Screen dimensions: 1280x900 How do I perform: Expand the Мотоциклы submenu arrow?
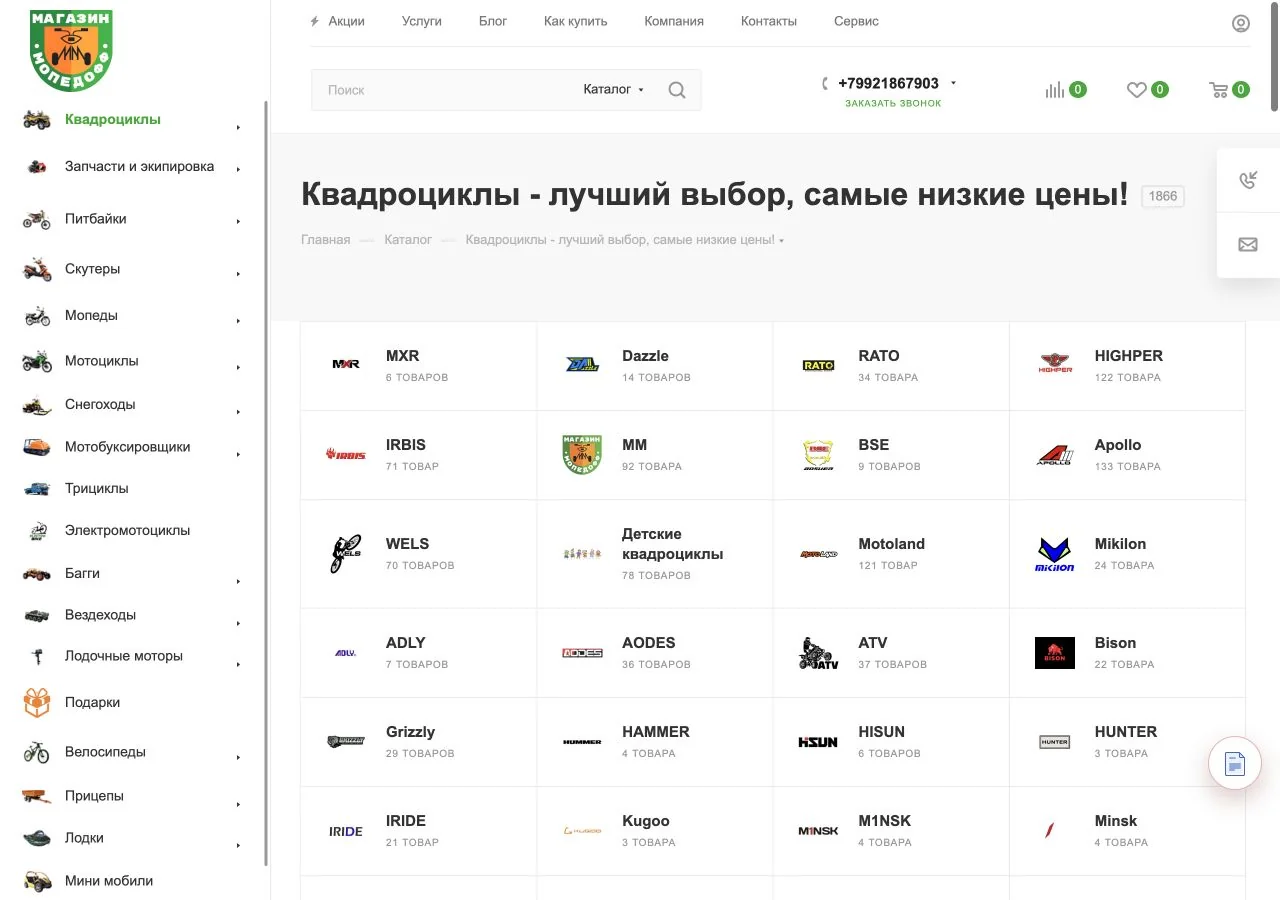coord(238,367)
